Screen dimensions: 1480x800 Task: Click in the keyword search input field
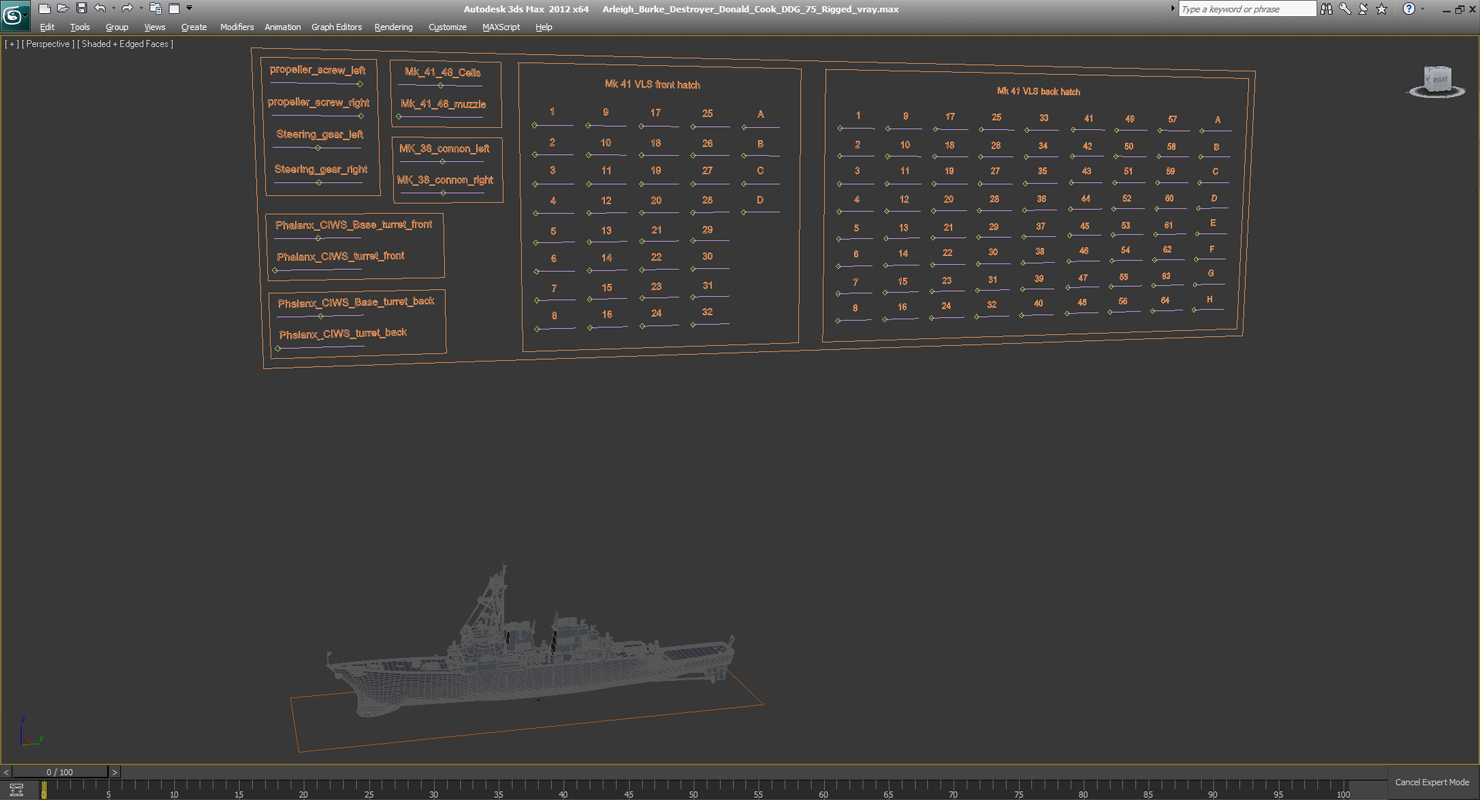tap(1247, 9)
